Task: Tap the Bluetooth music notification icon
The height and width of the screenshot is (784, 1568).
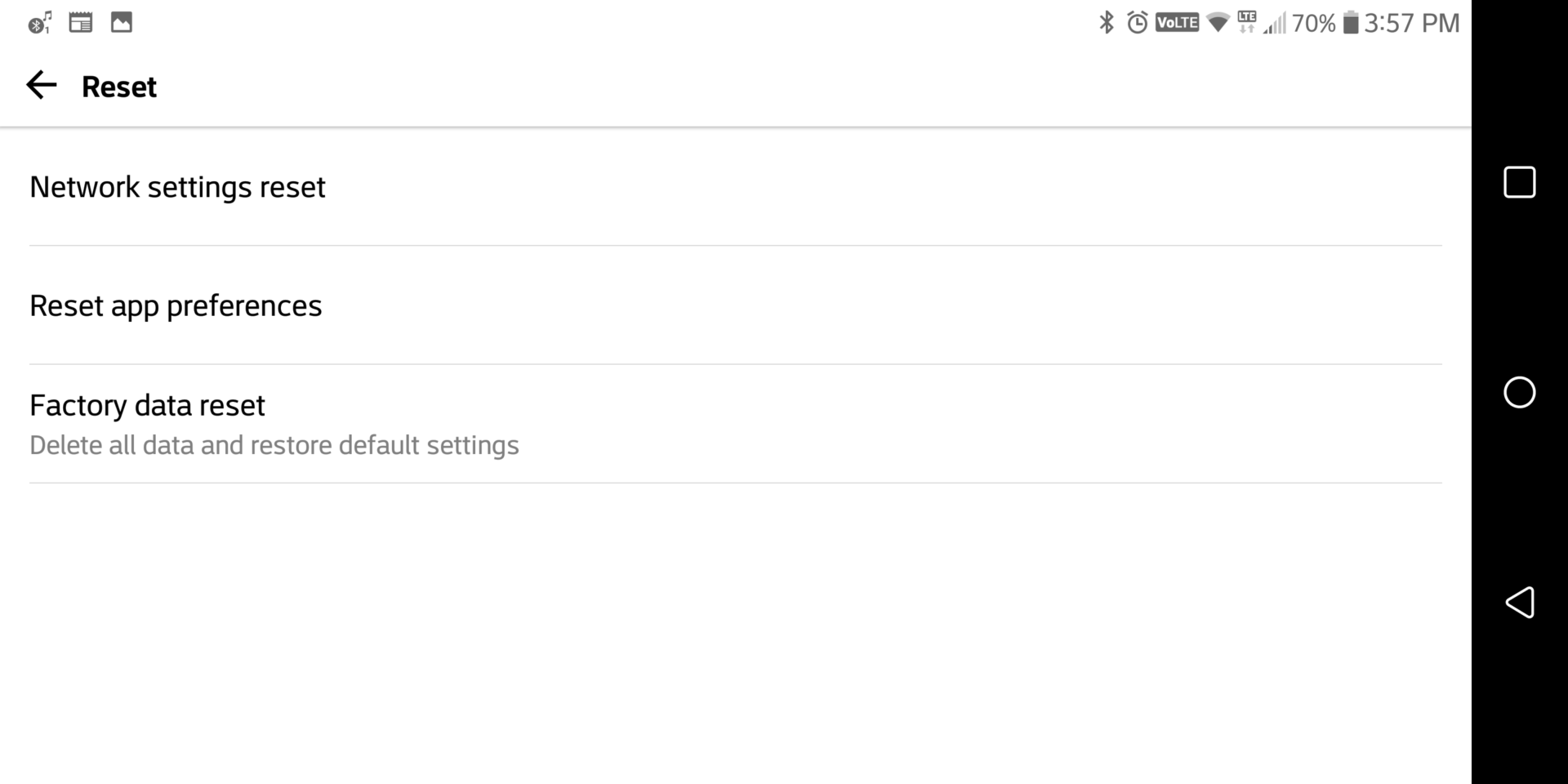Action: coord(40,23)
